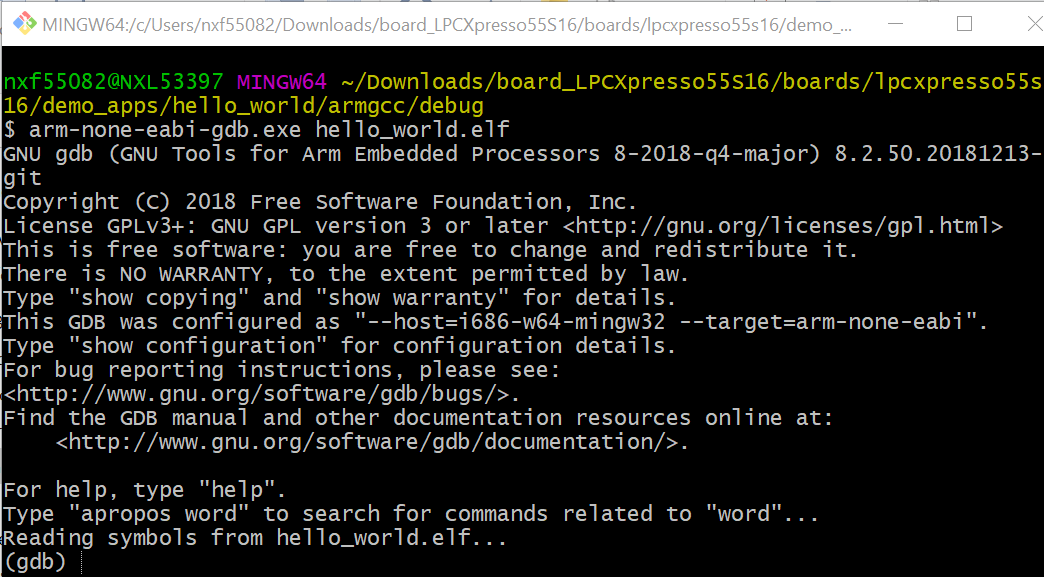Click at the (gdb) prompt cursor
This screenshot has width=1044, height=577.
80,563
